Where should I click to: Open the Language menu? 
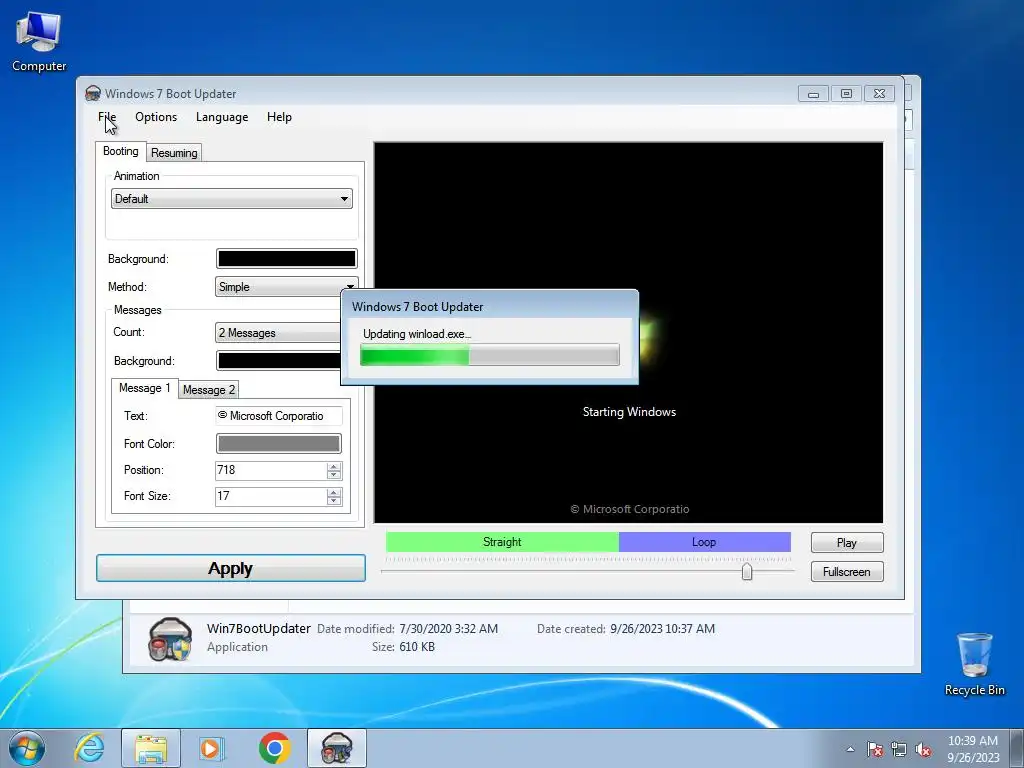(222, 117)
